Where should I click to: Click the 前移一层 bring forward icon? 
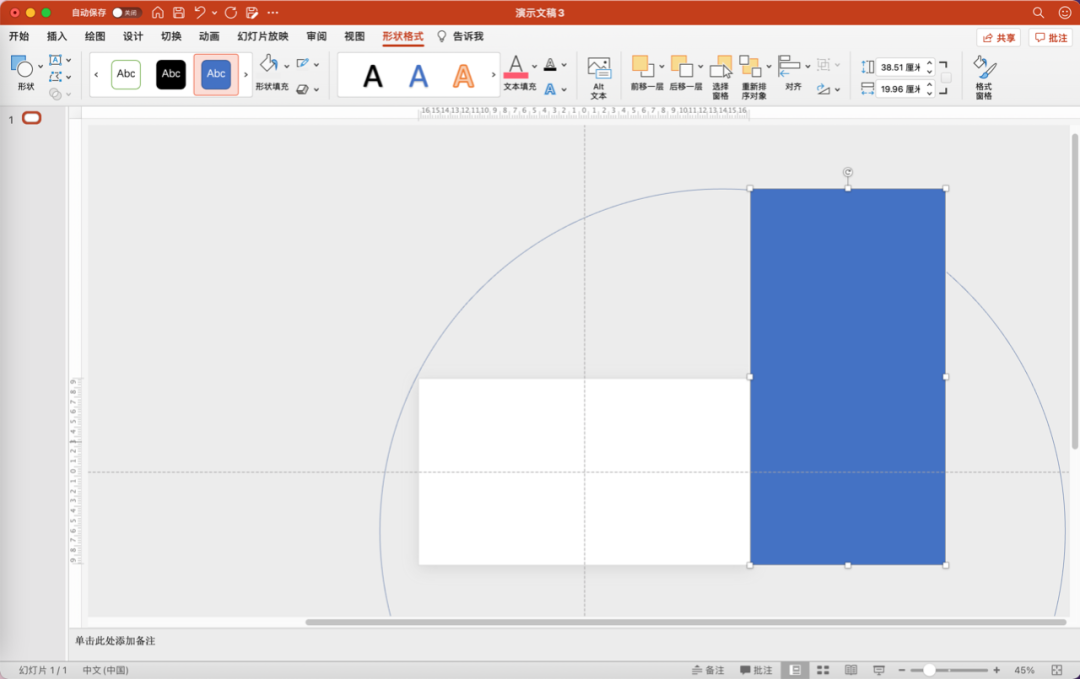tap(643, 66)
